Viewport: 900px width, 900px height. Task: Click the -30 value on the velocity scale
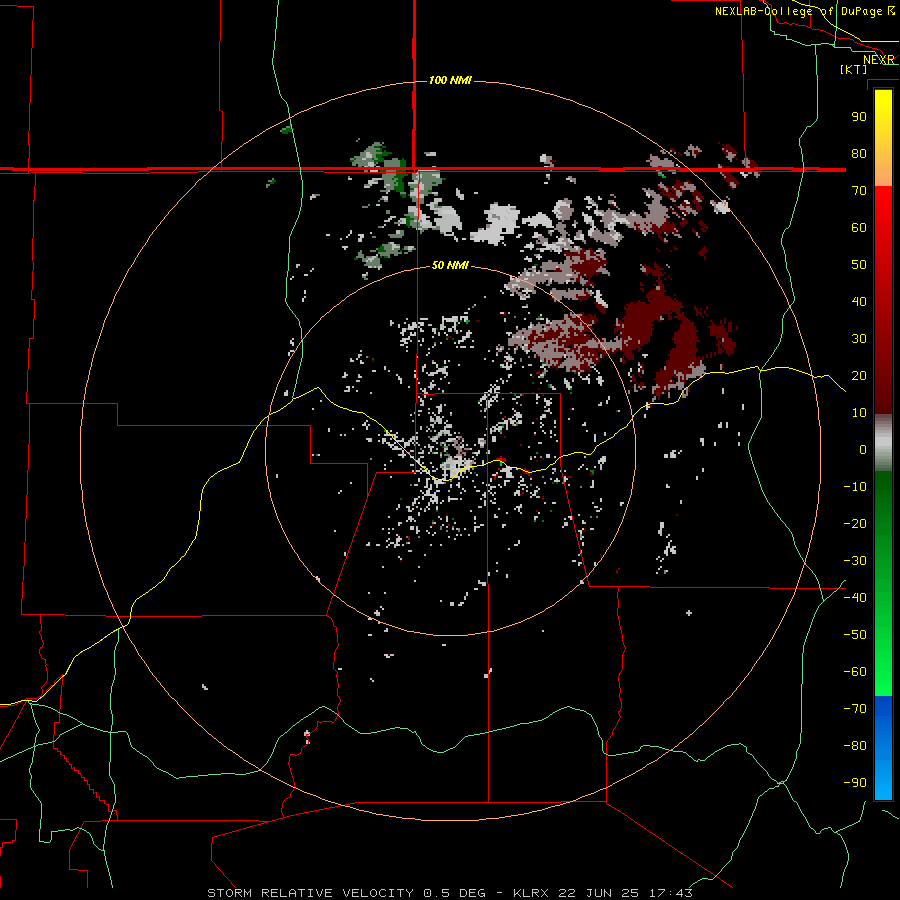(x=855, y=561)
